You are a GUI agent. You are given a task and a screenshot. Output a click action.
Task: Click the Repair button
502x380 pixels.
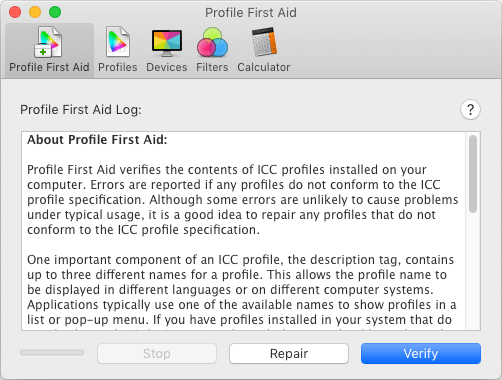coord(289,353)
